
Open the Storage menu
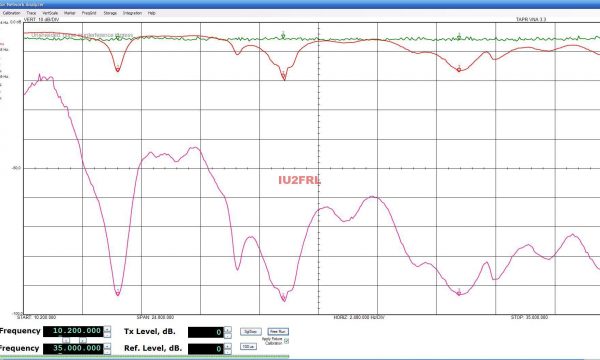[x=110, y=13]
